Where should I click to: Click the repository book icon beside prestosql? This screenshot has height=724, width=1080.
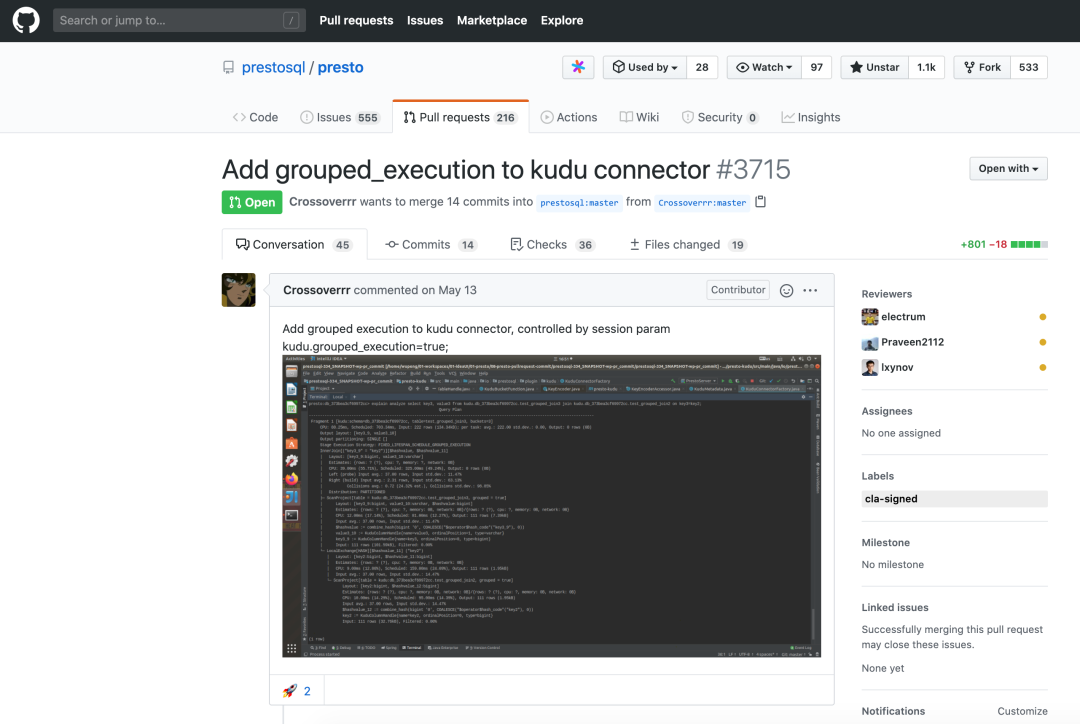229,68
